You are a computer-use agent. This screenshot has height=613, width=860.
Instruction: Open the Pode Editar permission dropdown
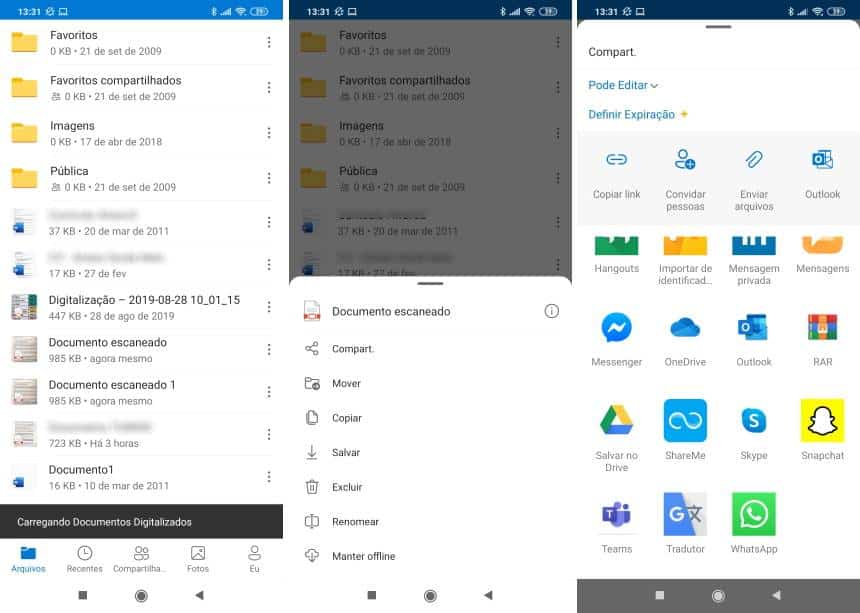(x=623, y=85)
